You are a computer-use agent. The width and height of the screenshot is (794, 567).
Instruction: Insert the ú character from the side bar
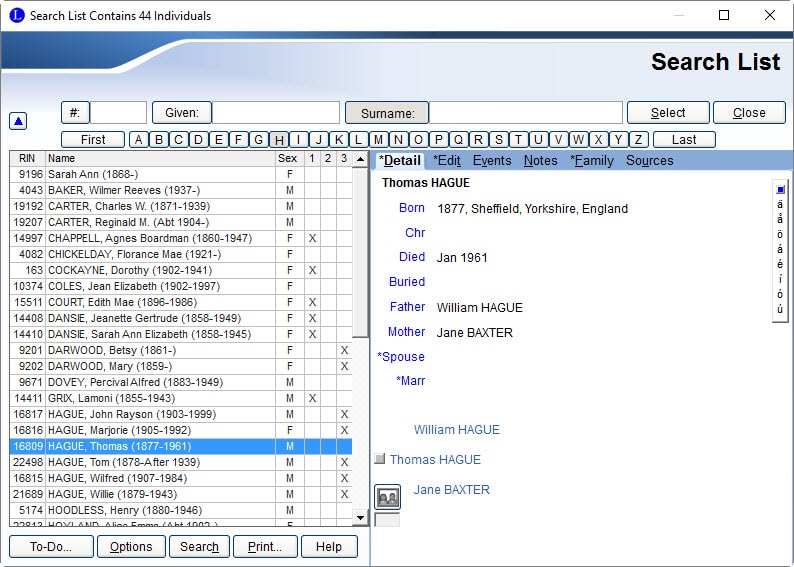click(780, 308)
